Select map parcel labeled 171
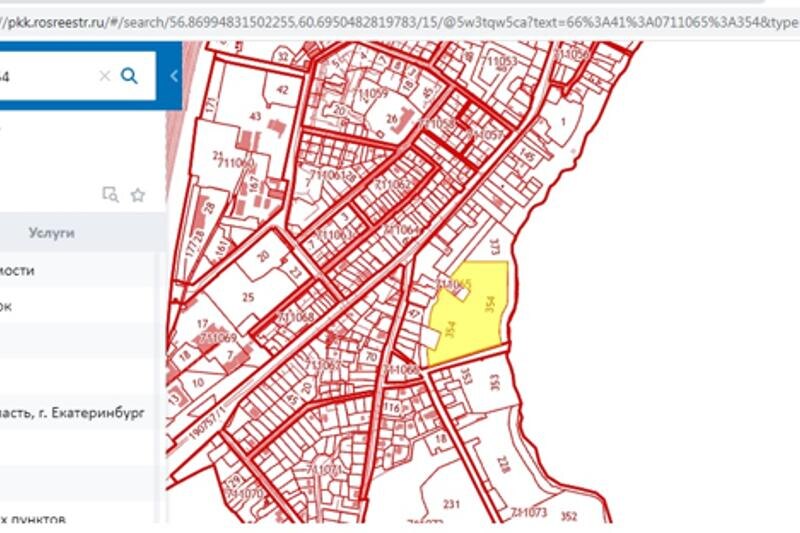The width and height of the screenshot is (800, 533). click(x=210, y=105)
